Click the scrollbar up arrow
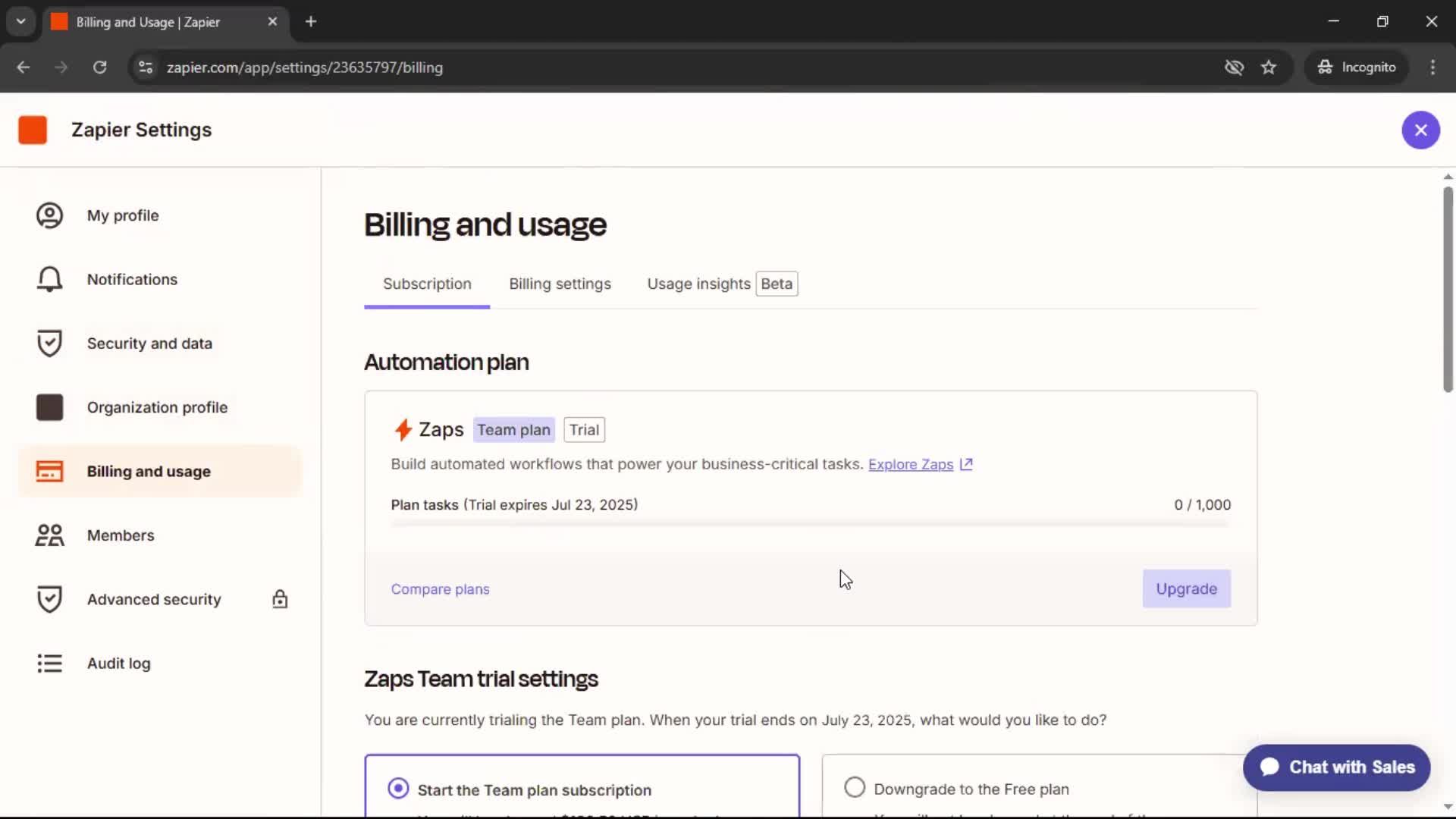This screenshot has height=819, width=1456. [x=1448, y=177]
